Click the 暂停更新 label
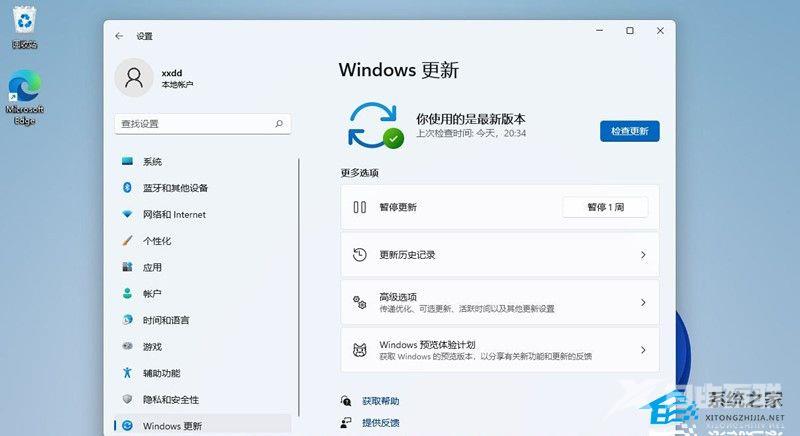 [398, 207]
